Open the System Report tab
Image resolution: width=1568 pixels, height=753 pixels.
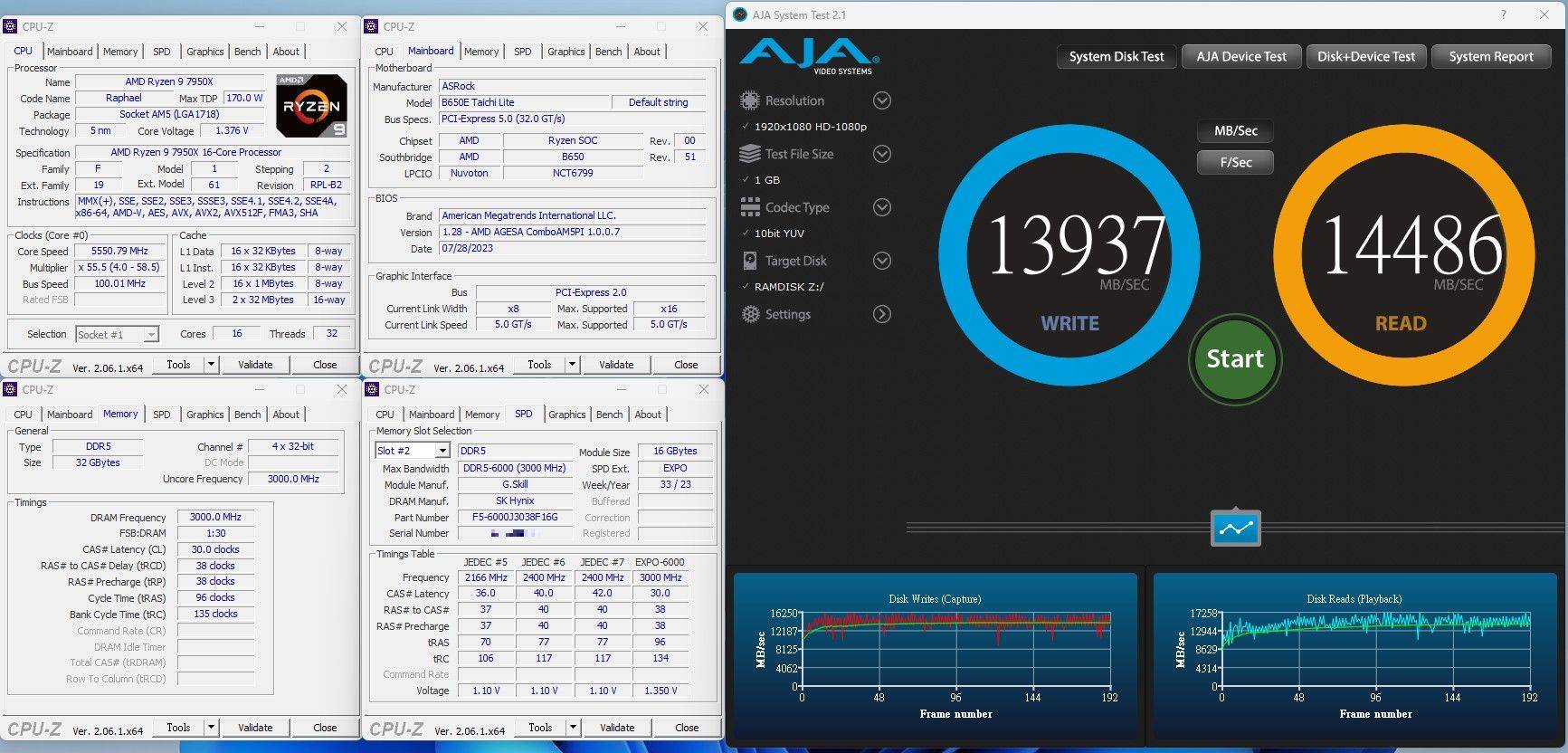[1491, 57]
